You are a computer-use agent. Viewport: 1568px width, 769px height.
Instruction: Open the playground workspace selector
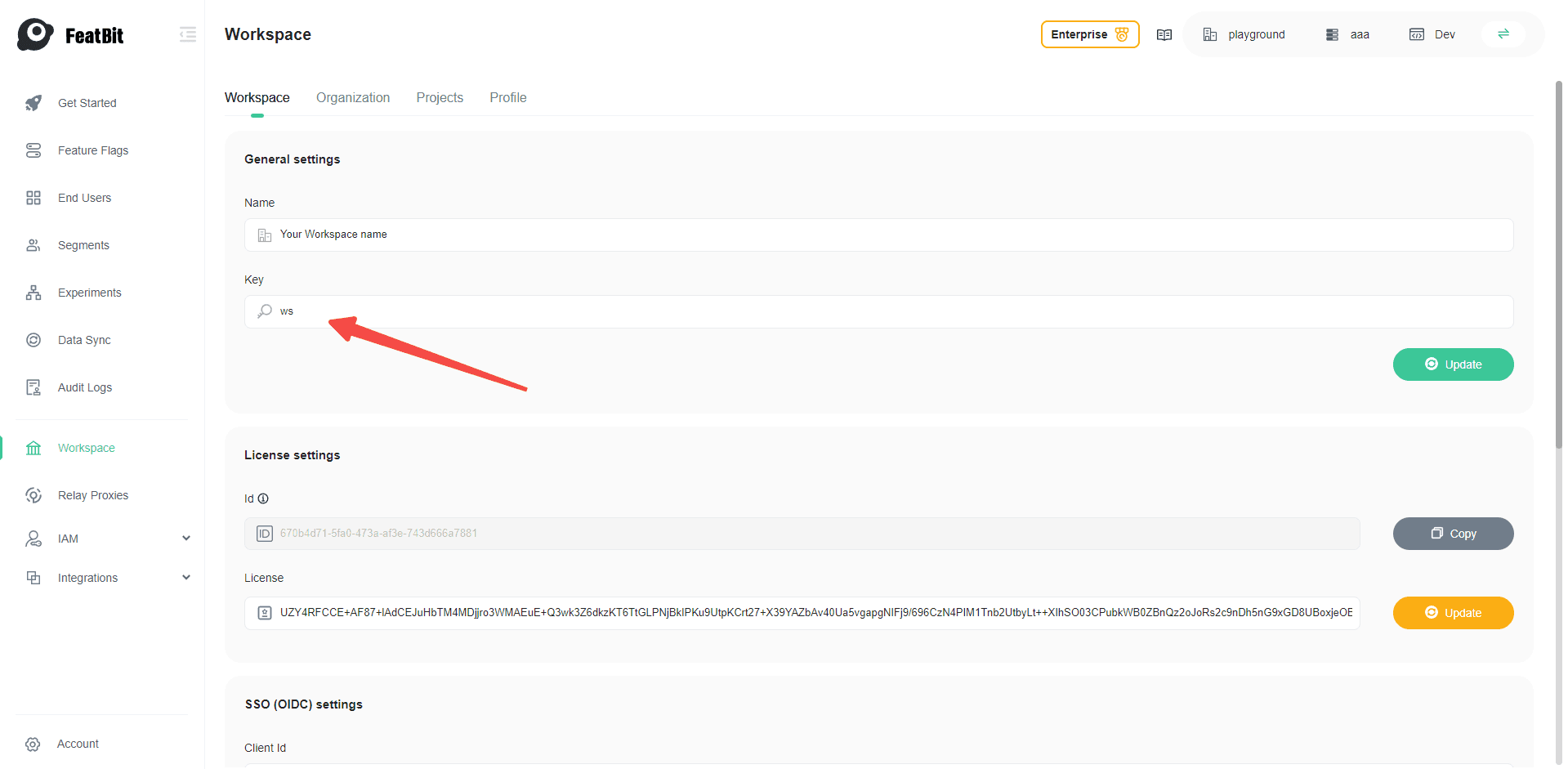(x=1244, y=34)
